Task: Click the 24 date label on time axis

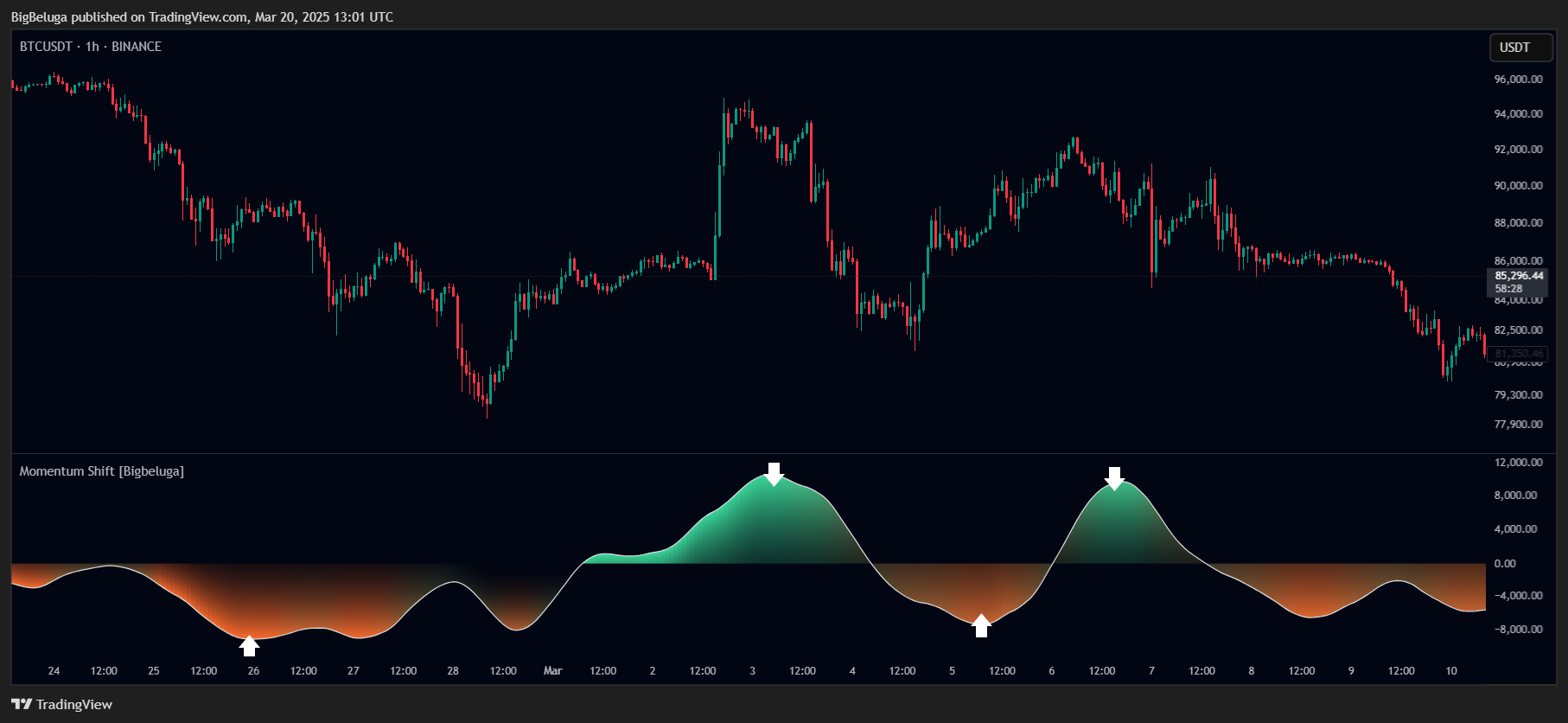Action: pos(54,671)
